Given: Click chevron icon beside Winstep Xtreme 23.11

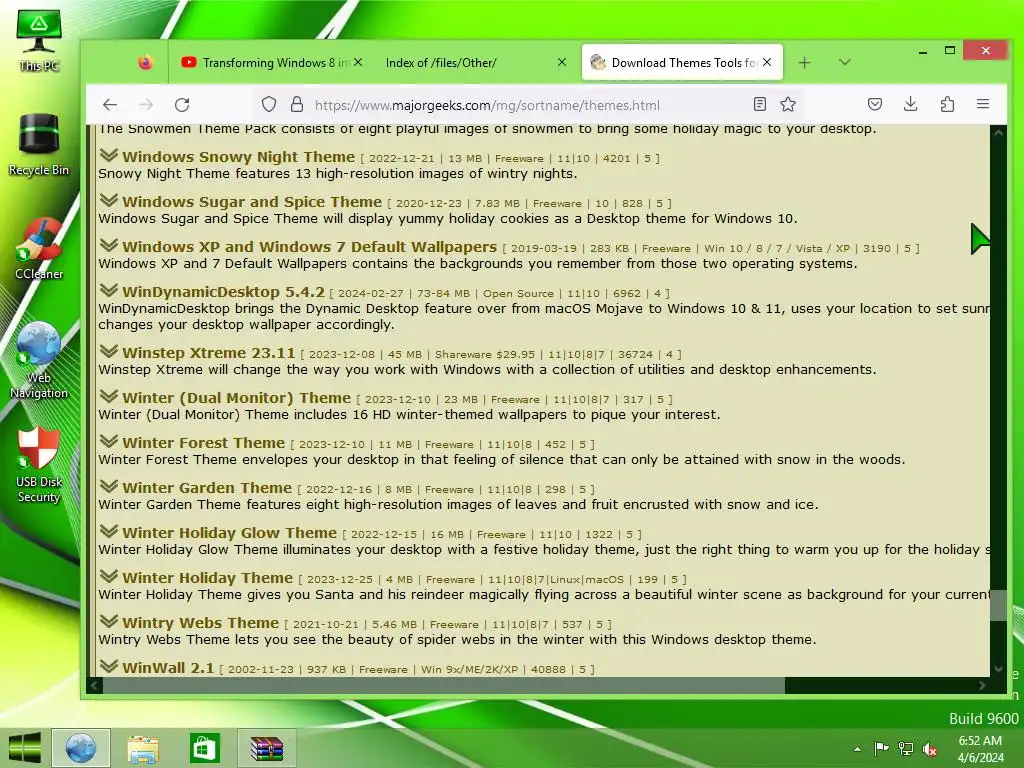Looking at the screenshot, I should click(109, 351).
